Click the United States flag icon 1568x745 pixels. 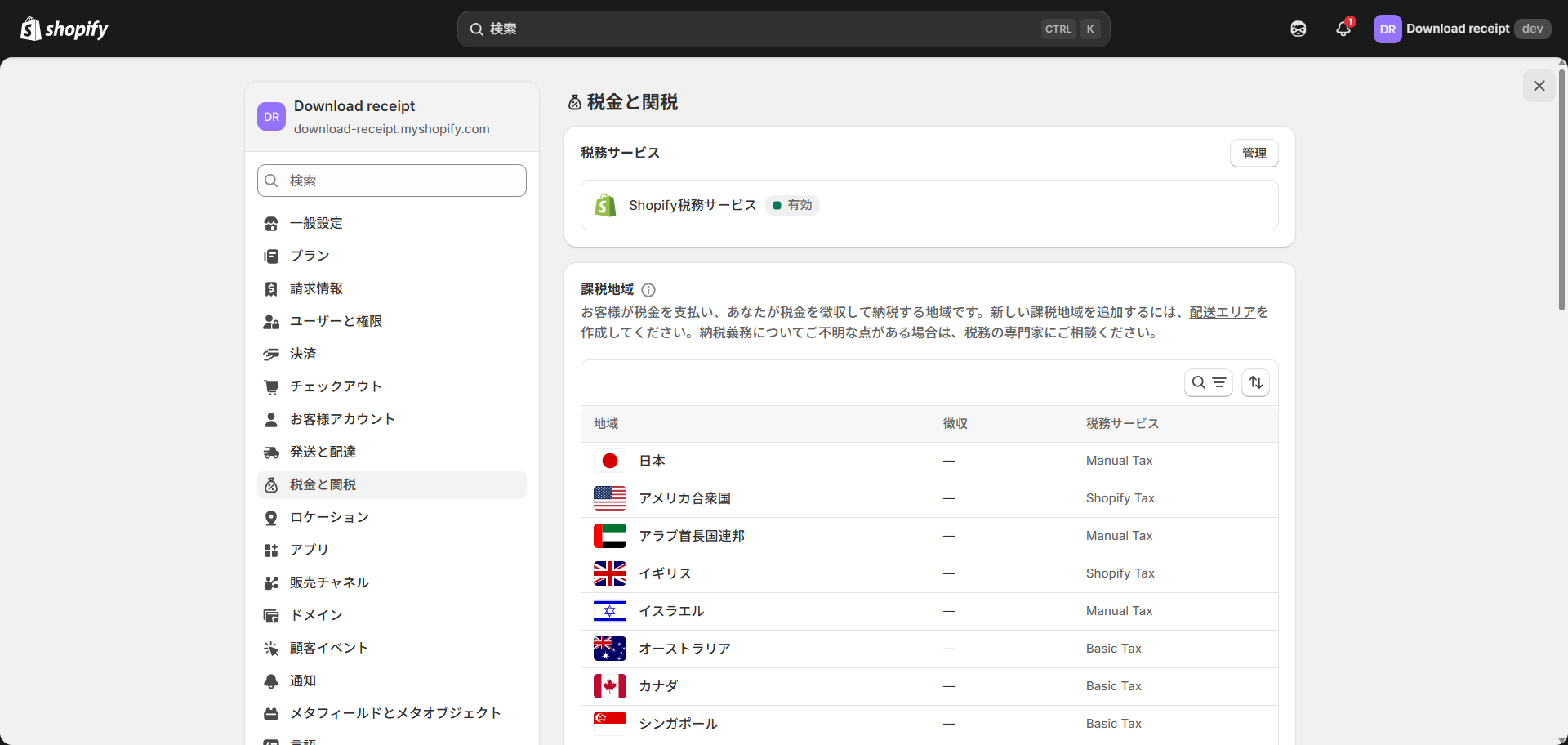point(610,498)
